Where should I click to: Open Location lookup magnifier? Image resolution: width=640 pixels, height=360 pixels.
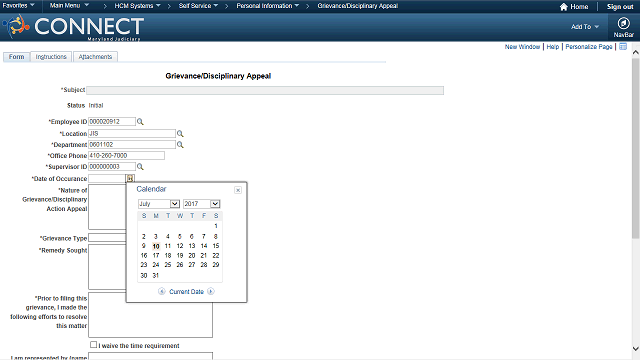click(x=180, y=133)
